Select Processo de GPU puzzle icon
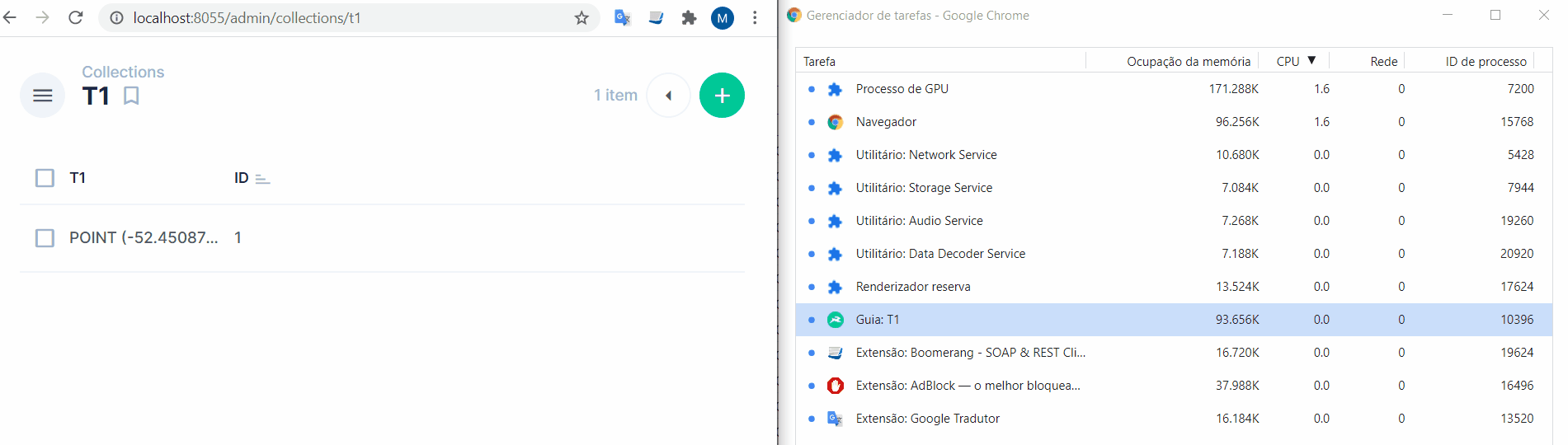 (835, 89)
